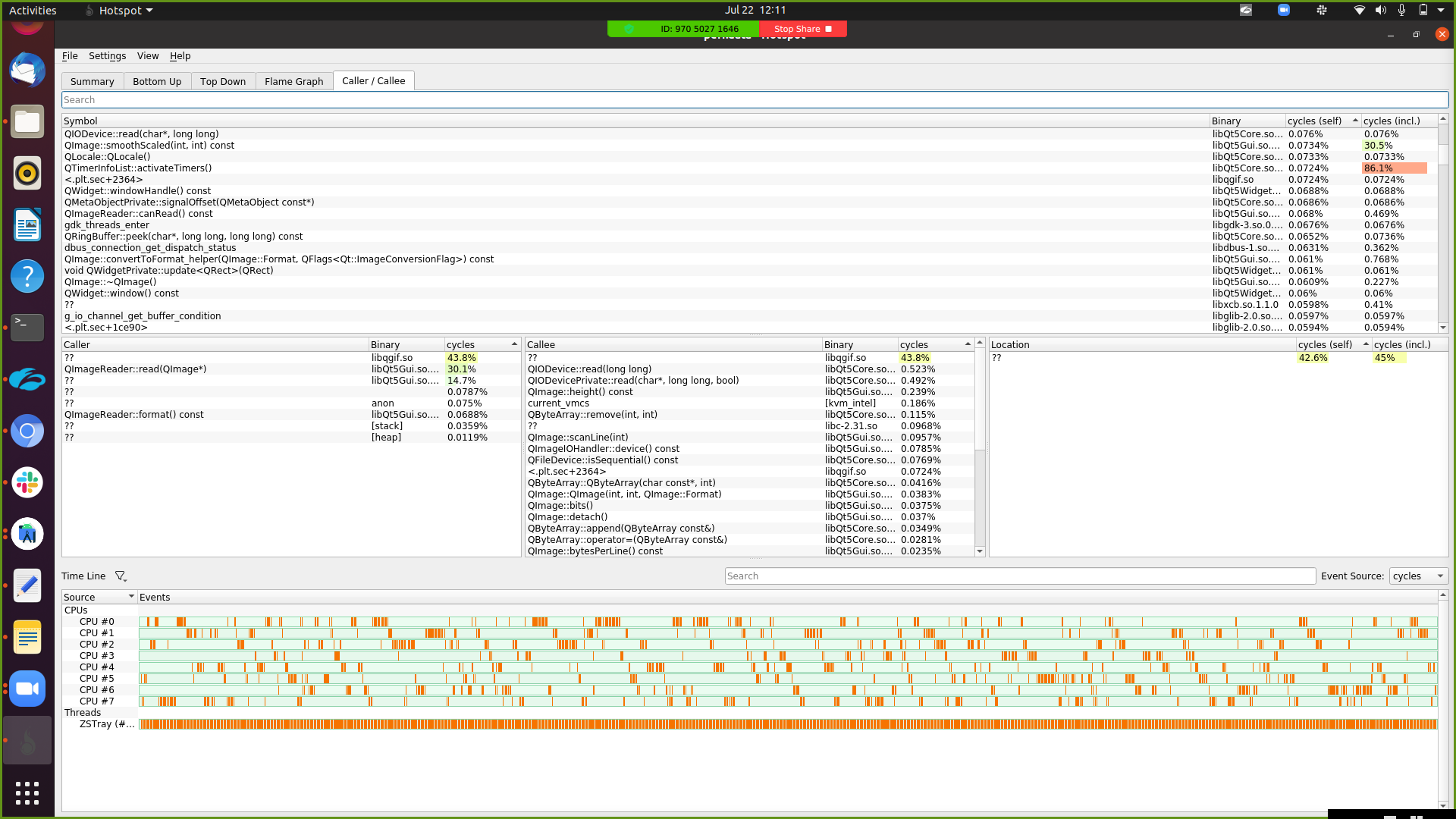Viewport: 1456px width, 819px height.
Task: Launch Terminal from the dock
Action: (27, 328)
